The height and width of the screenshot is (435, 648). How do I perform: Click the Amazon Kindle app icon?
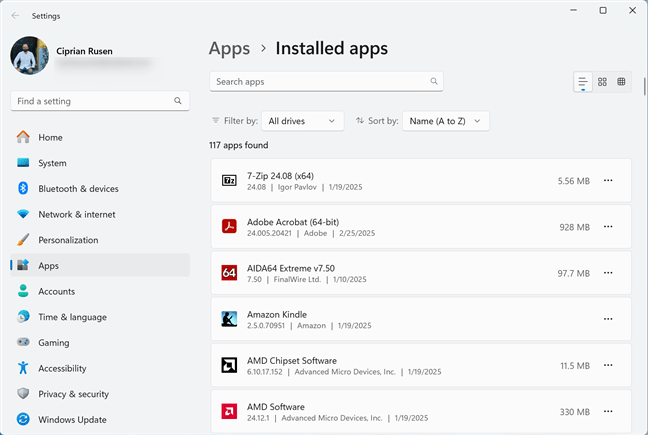[229, 319]
